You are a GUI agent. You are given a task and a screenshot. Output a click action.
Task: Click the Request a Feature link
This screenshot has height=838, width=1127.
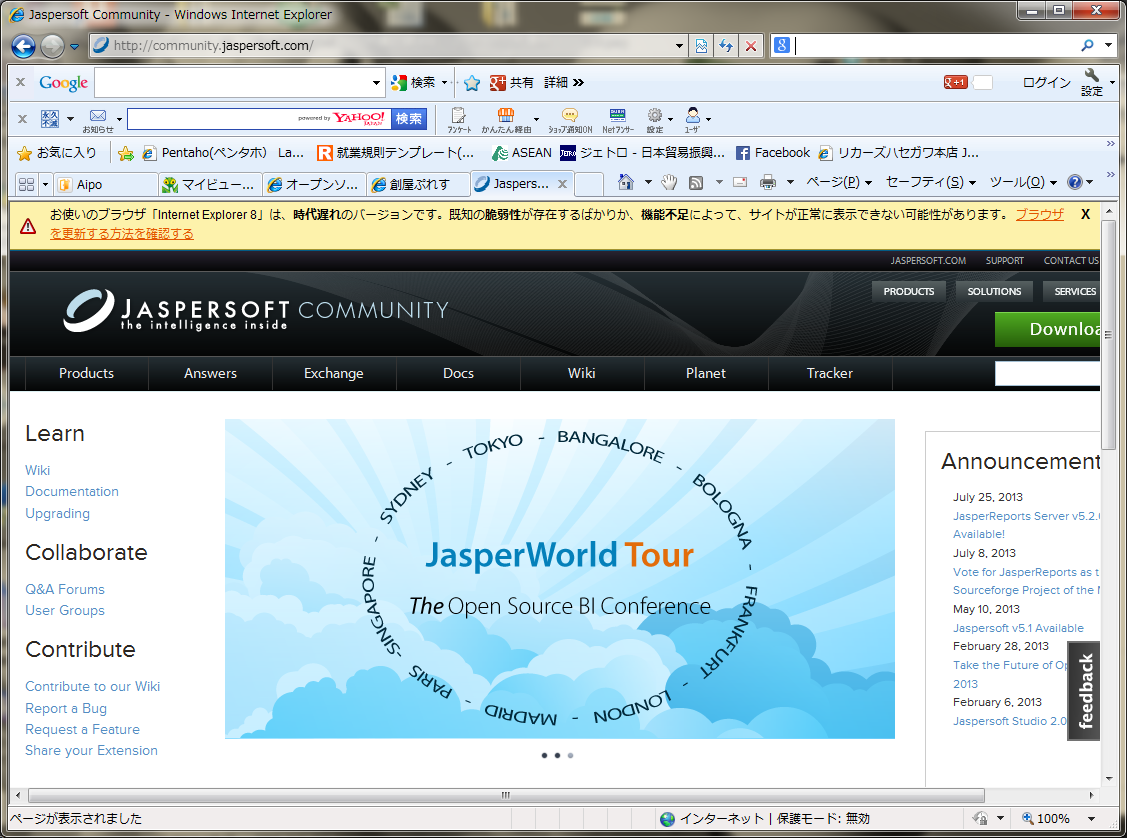click(x=83, y=729)
